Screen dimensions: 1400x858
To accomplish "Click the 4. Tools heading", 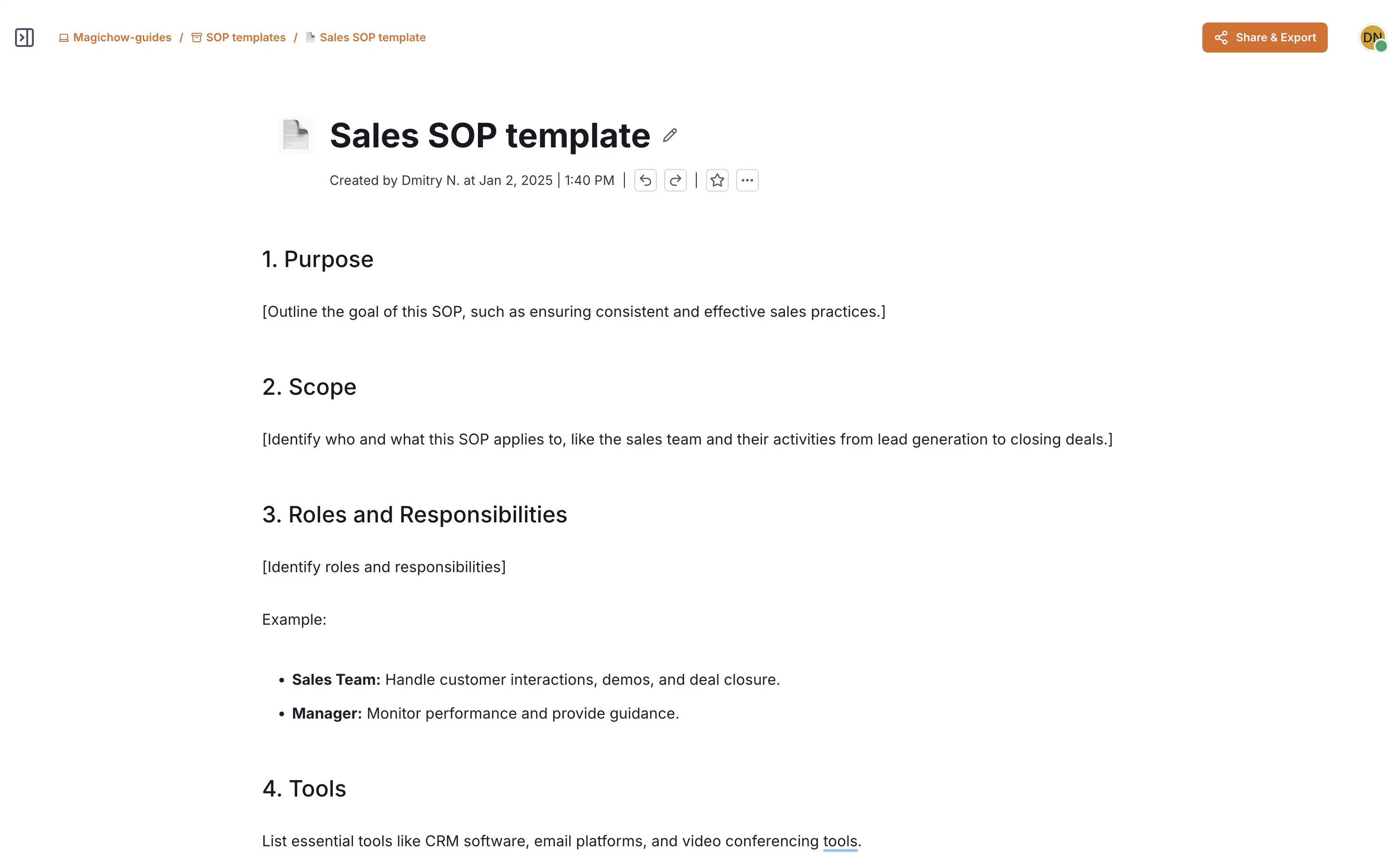I will [304, 789].
